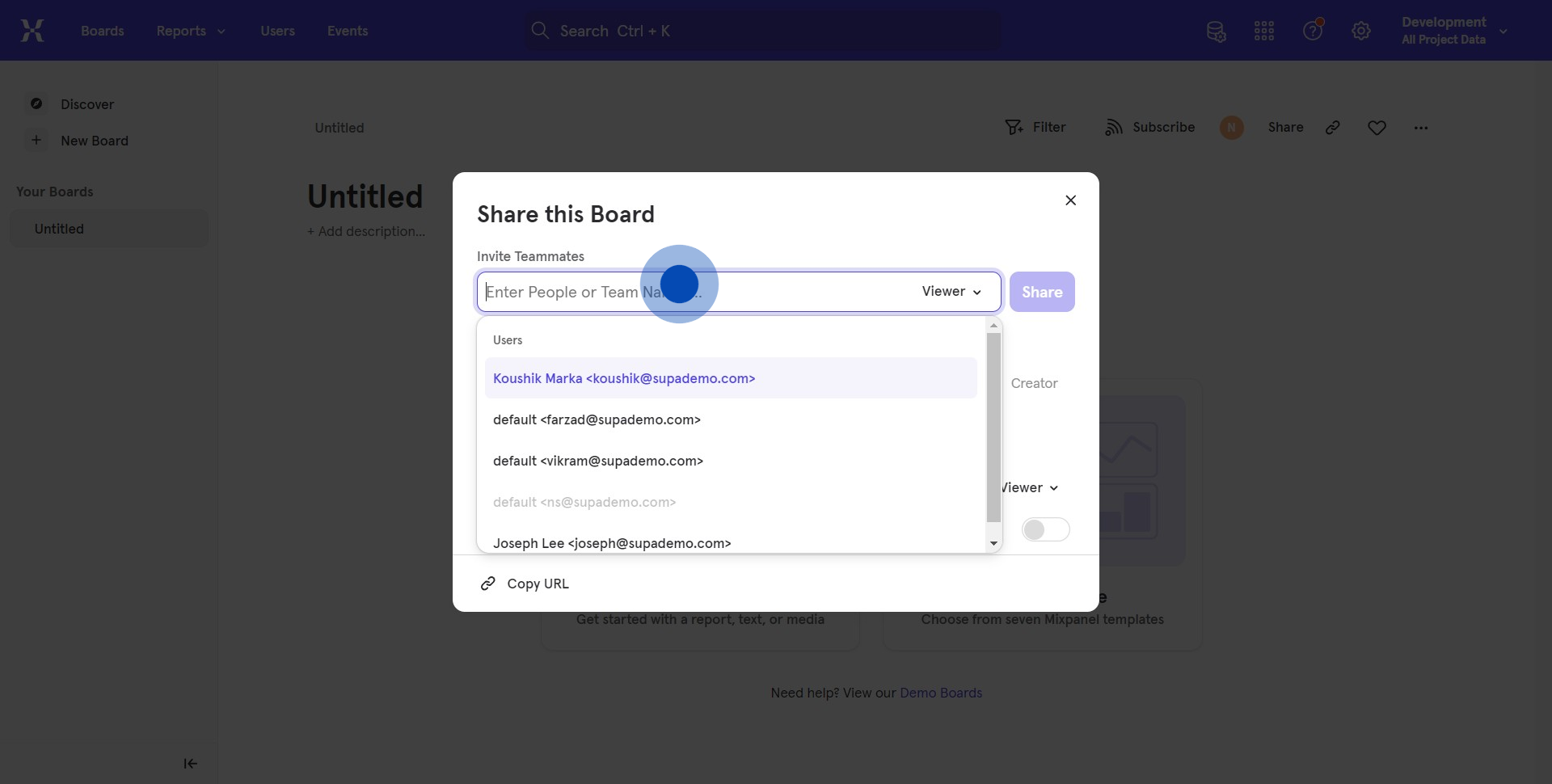
Task: Go to the Users tab
Action: pos(277,31)
